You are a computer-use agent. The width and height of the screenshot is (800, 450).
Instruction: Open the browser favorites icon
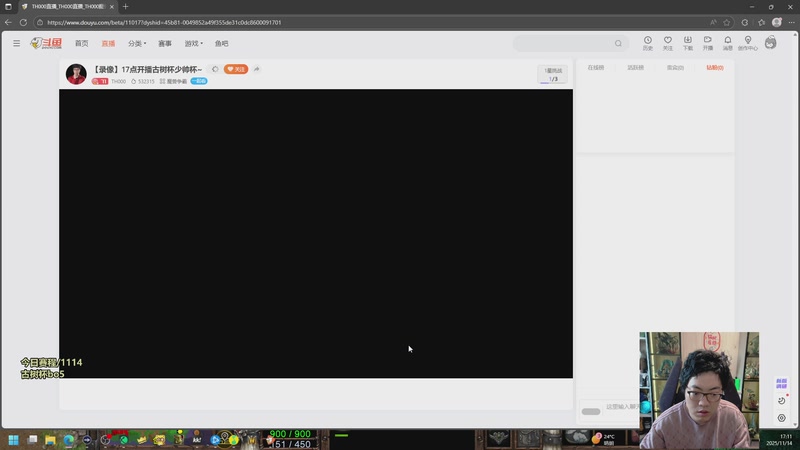(x=761, y=22)
